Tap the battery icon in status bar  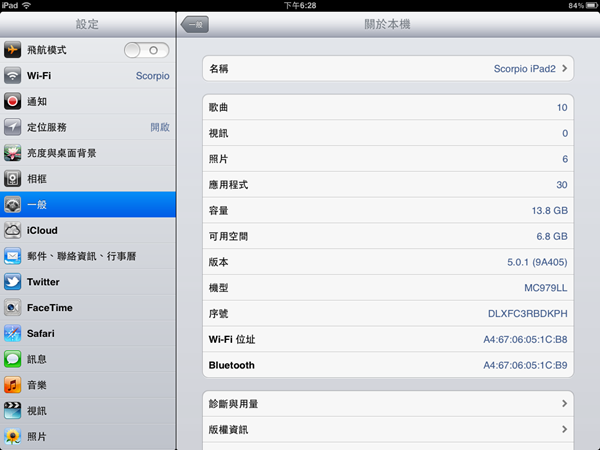point(591,5)
